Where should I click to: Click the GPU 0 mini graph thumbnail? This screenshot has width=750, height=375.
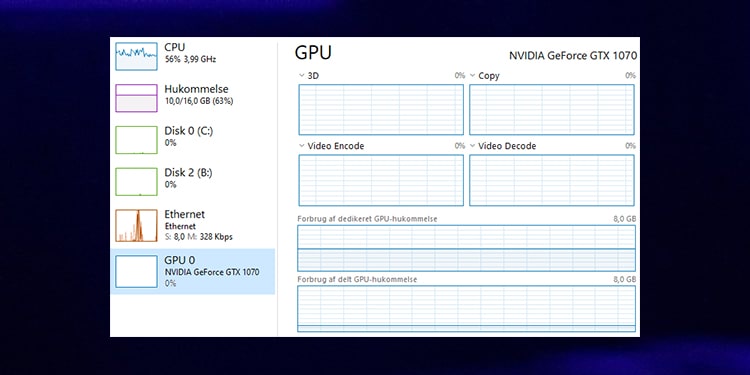[136, 271]
